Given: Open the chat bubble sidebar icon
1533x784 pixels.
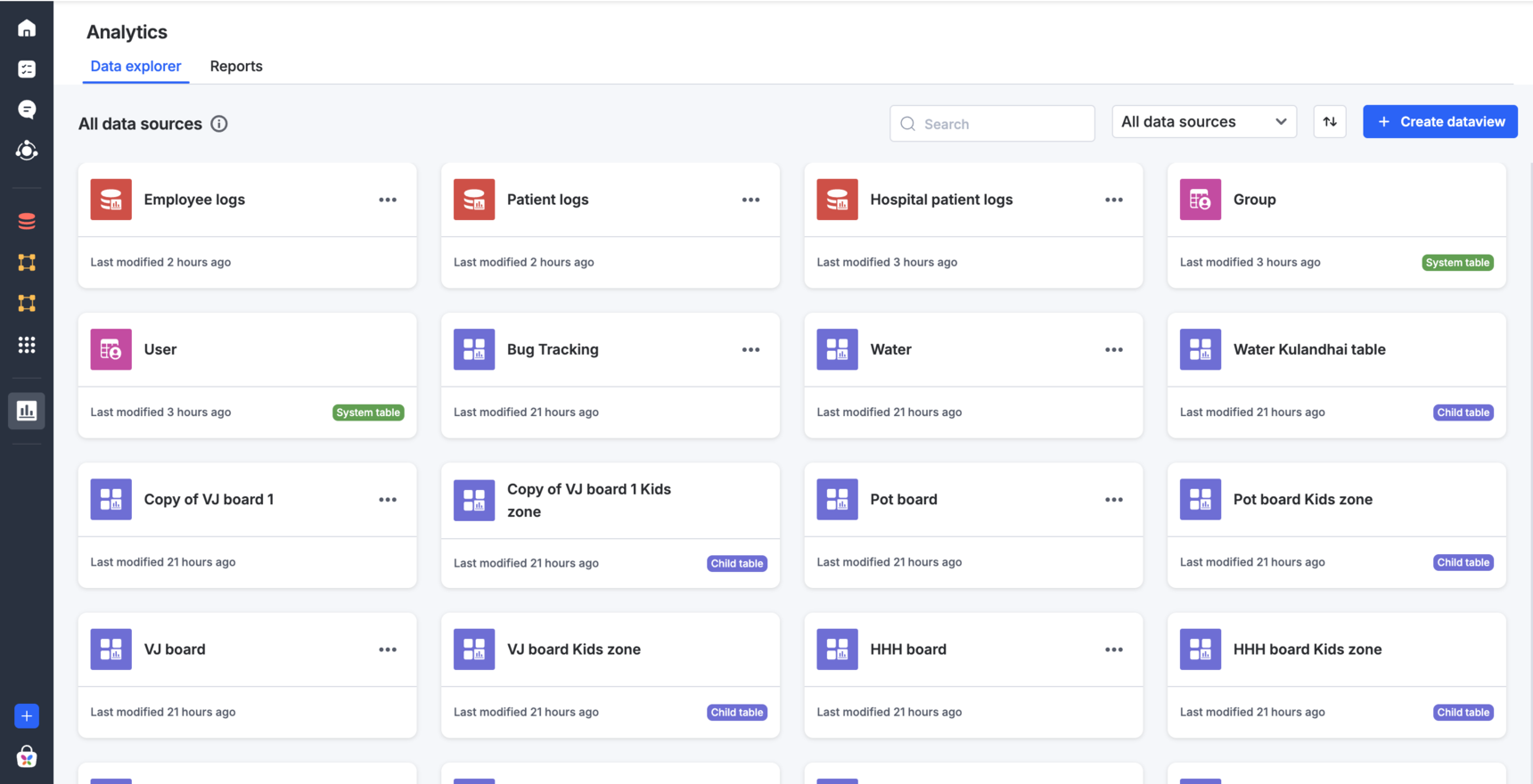Looking at the screenshot, I should [27, 109].
